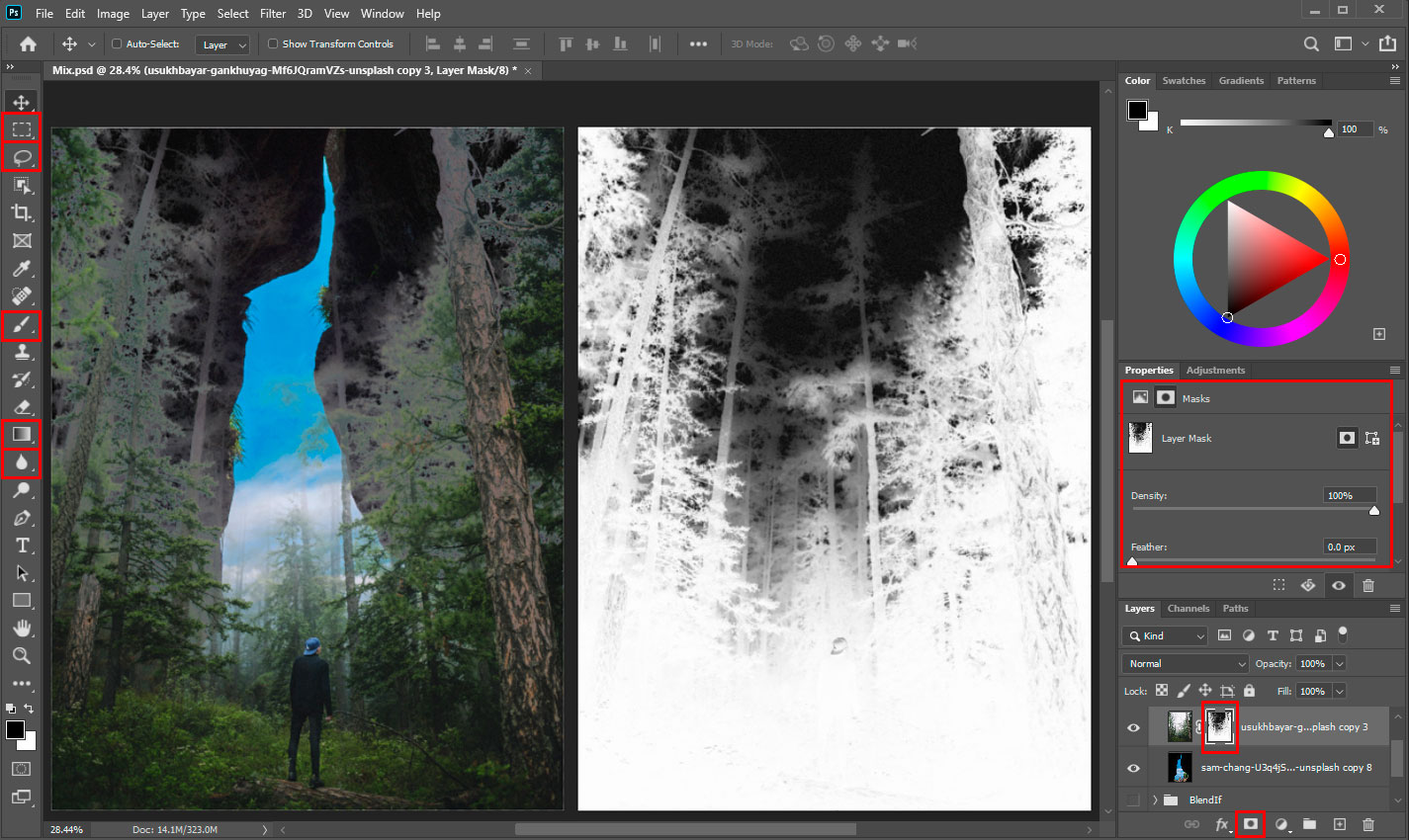Open the Layer blending mode dropdown showing Normal

1184,663
